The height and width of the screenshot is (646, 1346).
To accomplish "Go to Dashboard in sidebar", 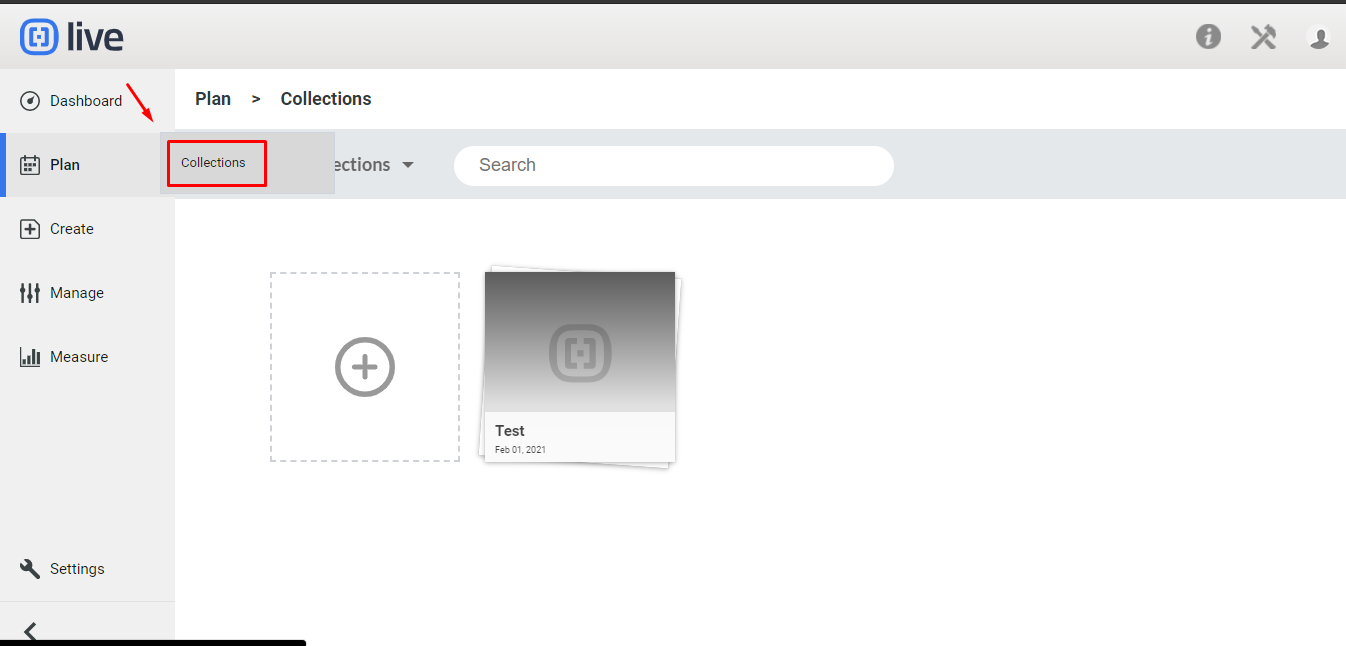I will click(86, 101).
